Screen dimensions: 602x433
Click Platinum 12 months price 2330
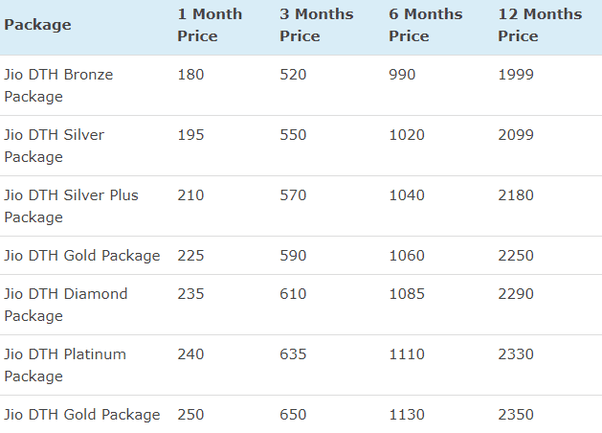[516, 354]
